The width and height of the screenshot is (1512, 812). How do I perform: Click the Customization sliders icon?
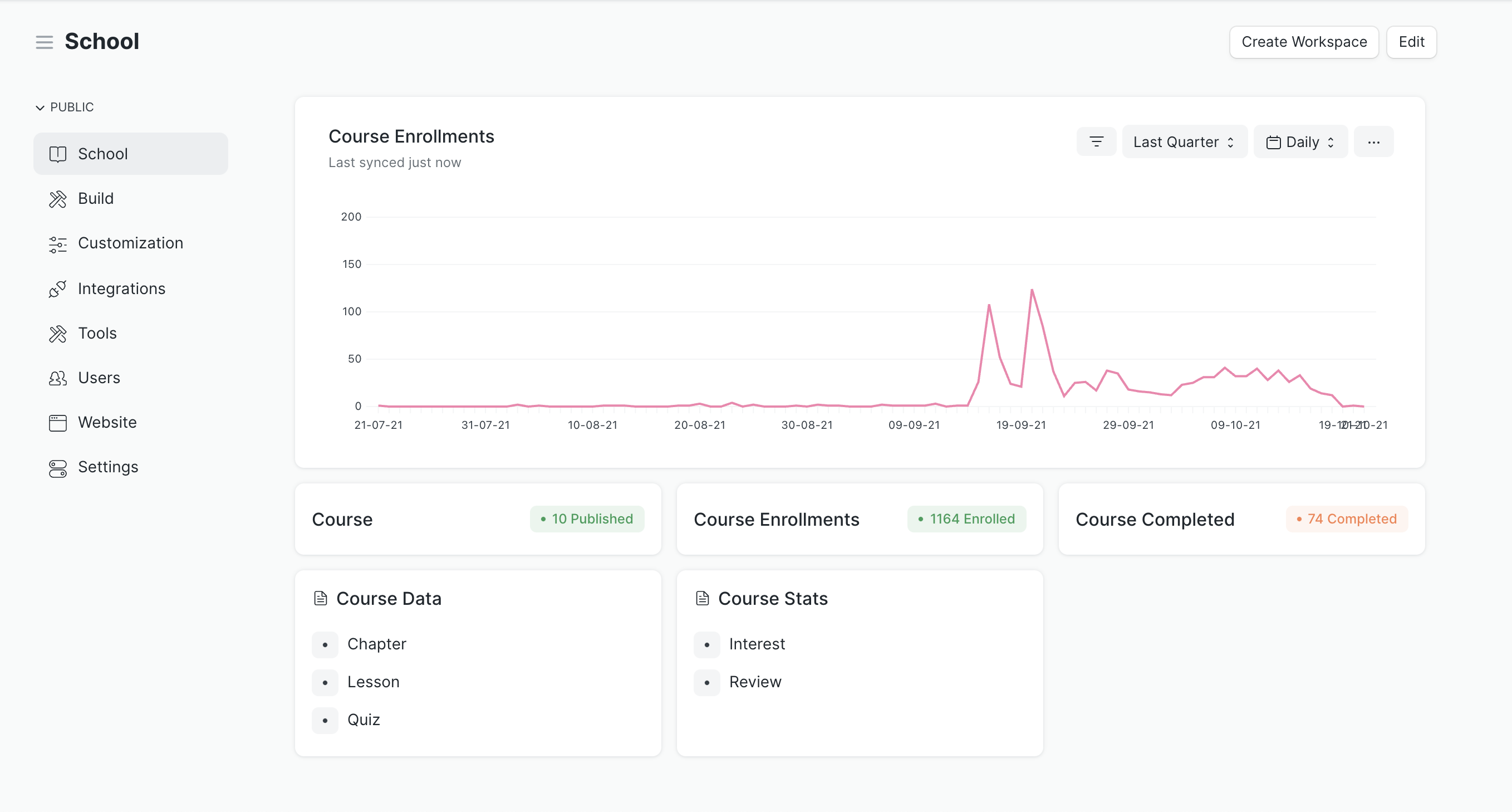(57, 244)
